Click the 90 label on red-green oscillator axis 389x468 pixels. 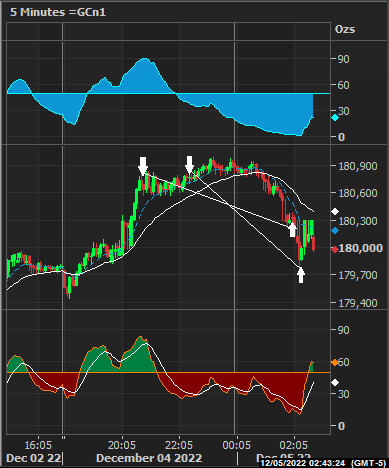click(343, 330)
